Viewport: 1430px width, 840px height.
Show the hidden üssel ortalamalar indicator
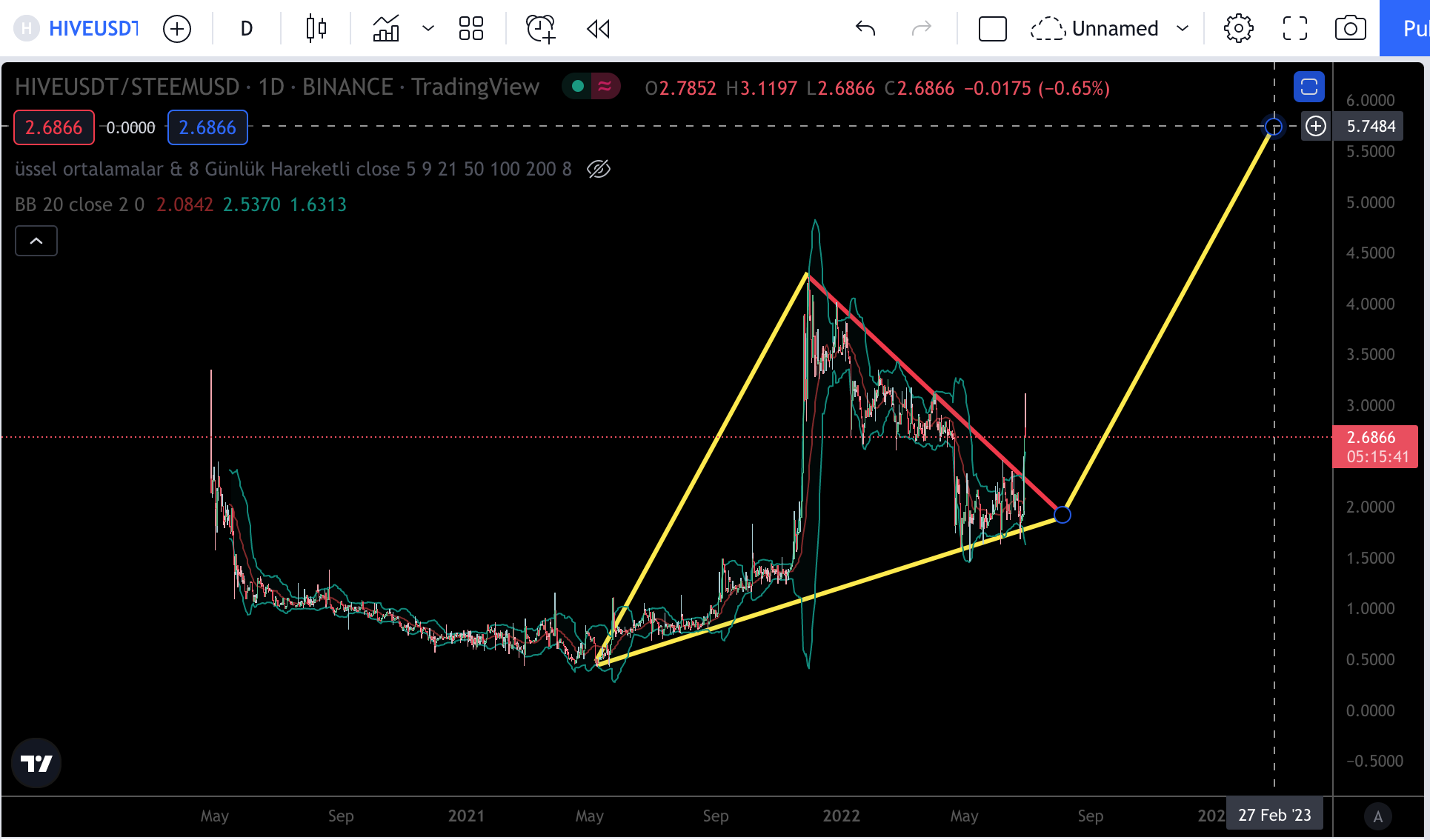[599, 169]
